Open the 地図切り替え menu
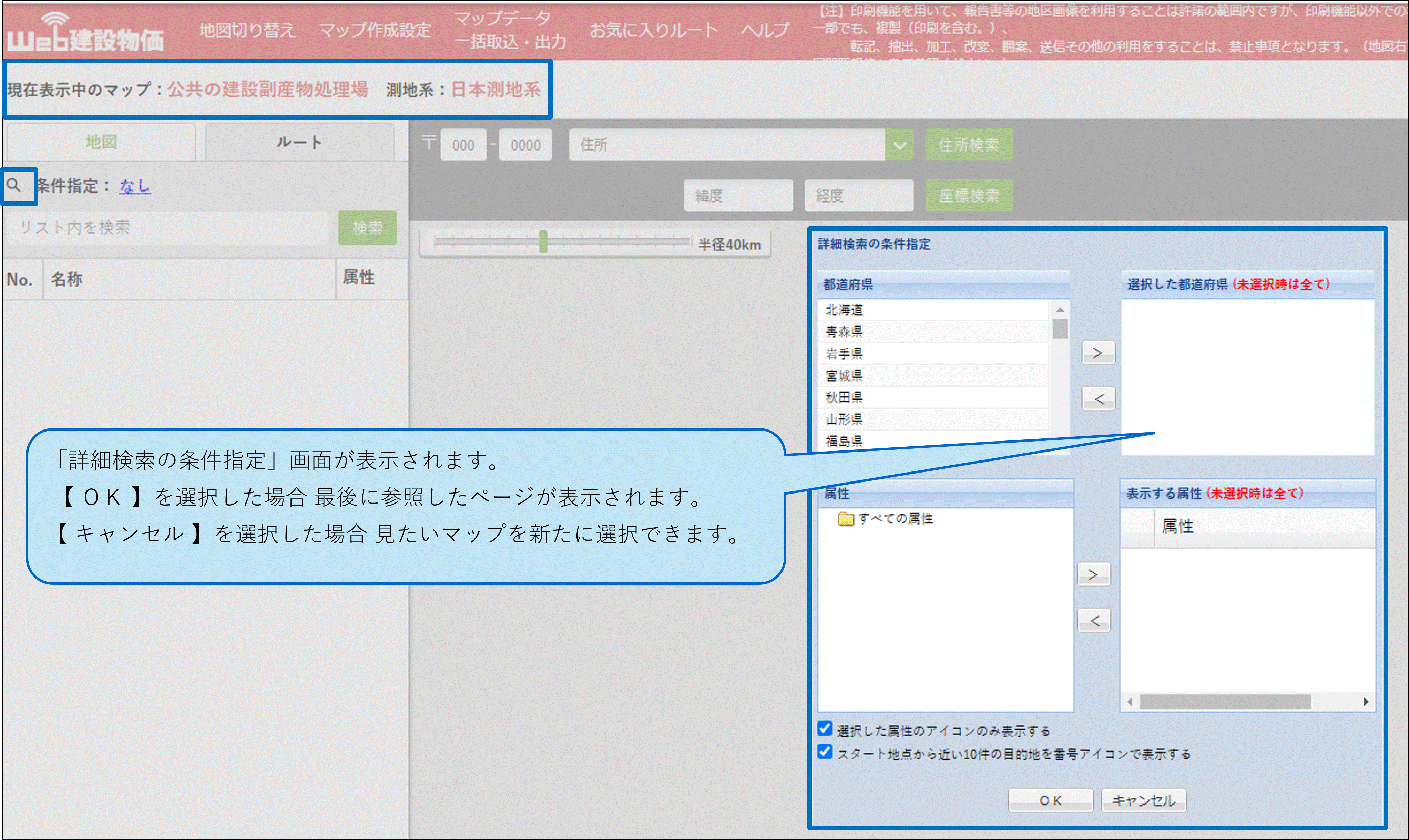Screen dimensions: 1409x840 (247, 30)
